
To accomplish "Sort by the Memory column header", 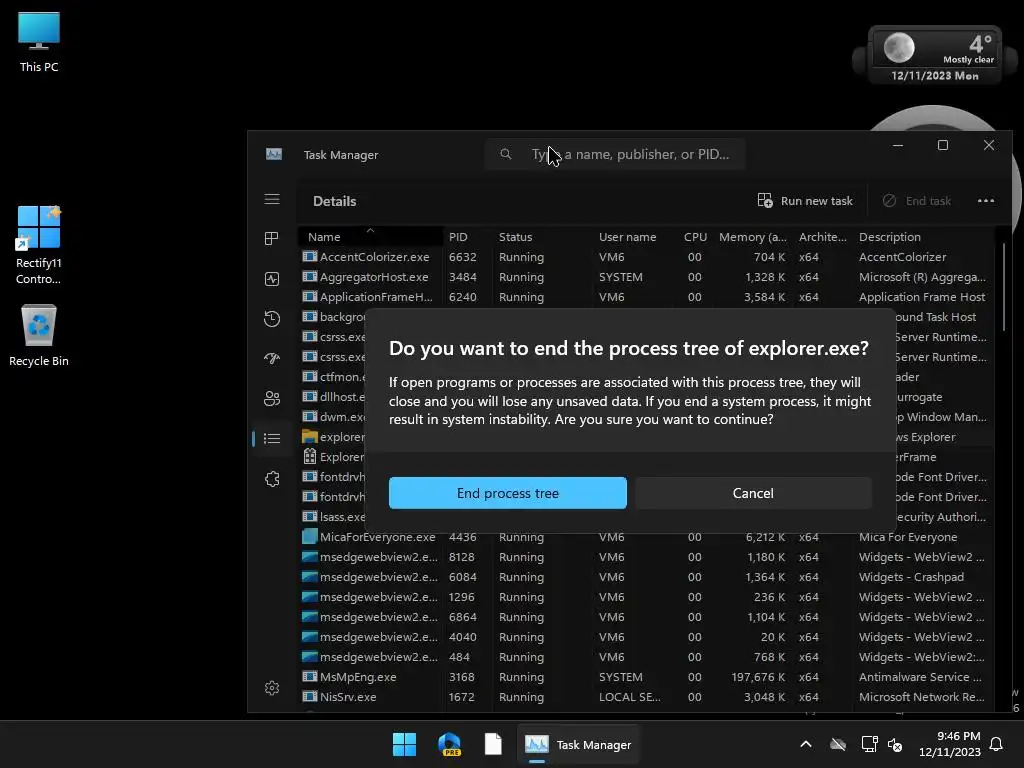I will [752, 236].
